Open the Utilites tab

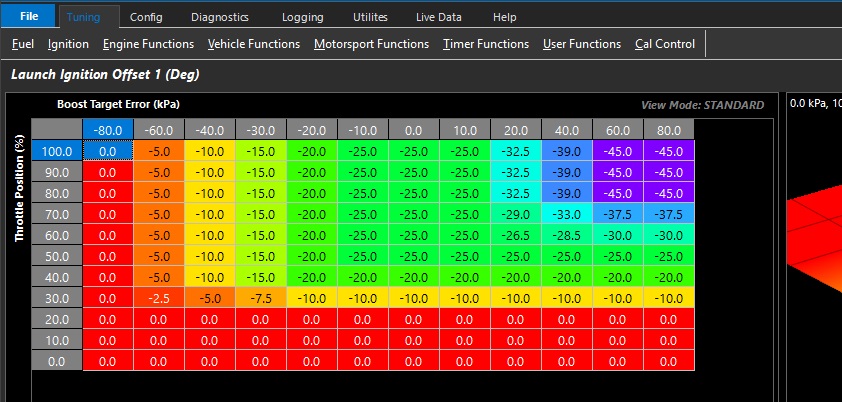(370, 17)
